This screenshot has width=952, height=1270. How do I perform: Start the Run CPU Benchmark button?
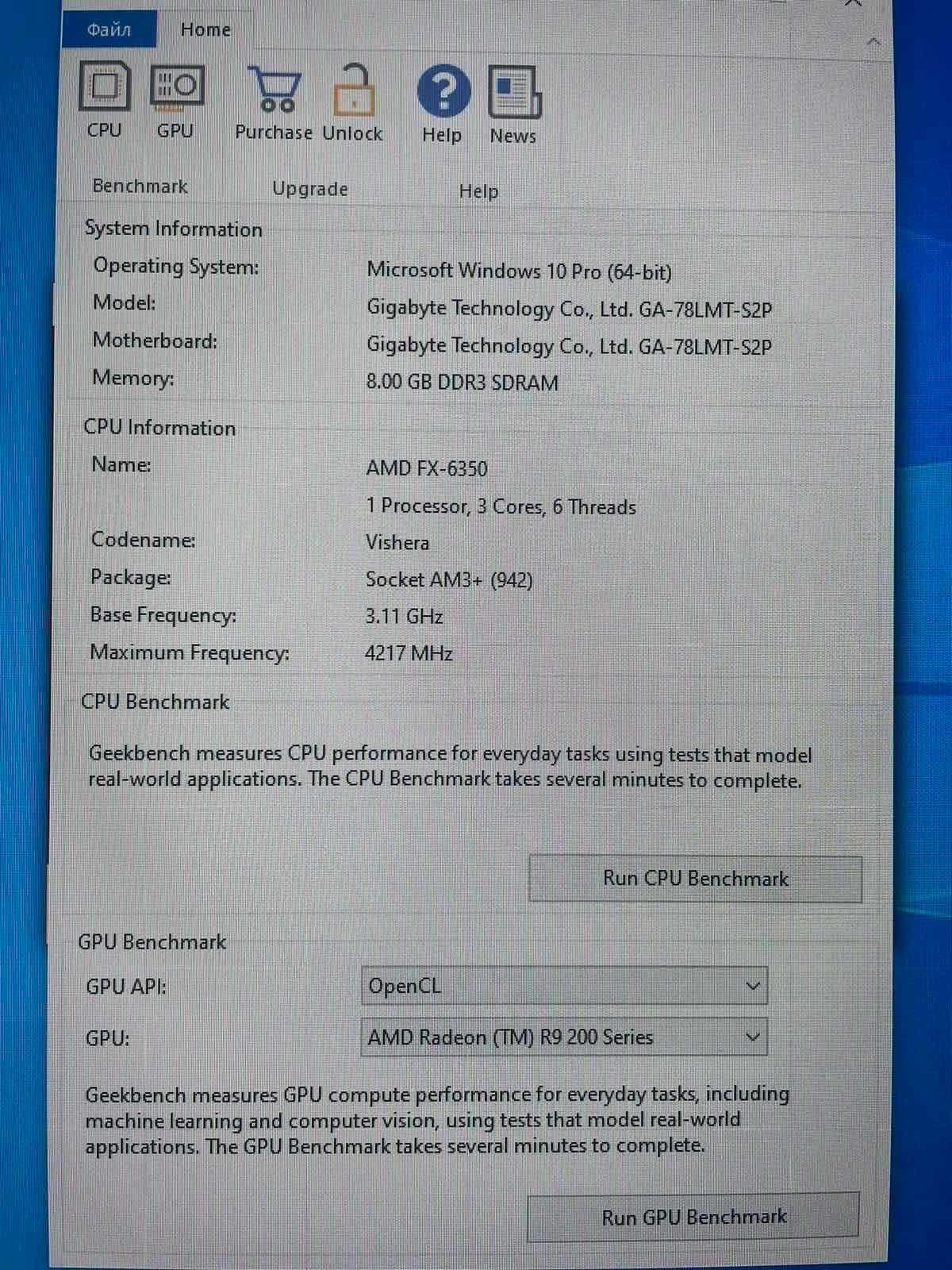pyautogui.click(x=695, y=879)
